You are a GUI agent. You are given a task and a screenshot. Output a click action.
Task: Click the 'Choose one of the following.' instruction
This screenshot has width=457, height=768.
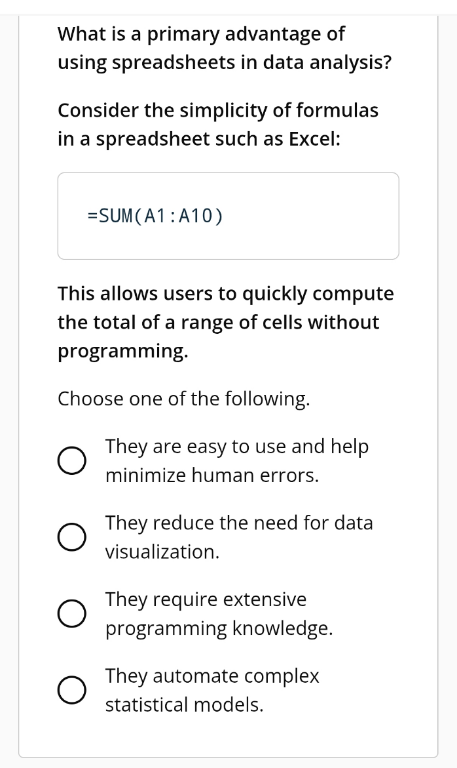(x=184, y=399)
